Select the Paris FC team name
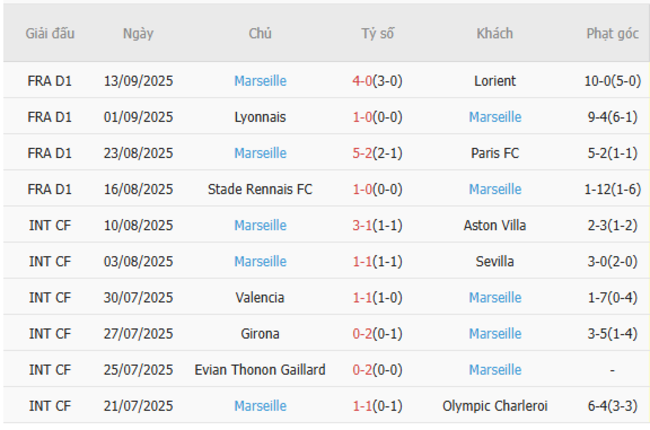The height and width of the screenshot is (430, 650). (x=495, y=153)
